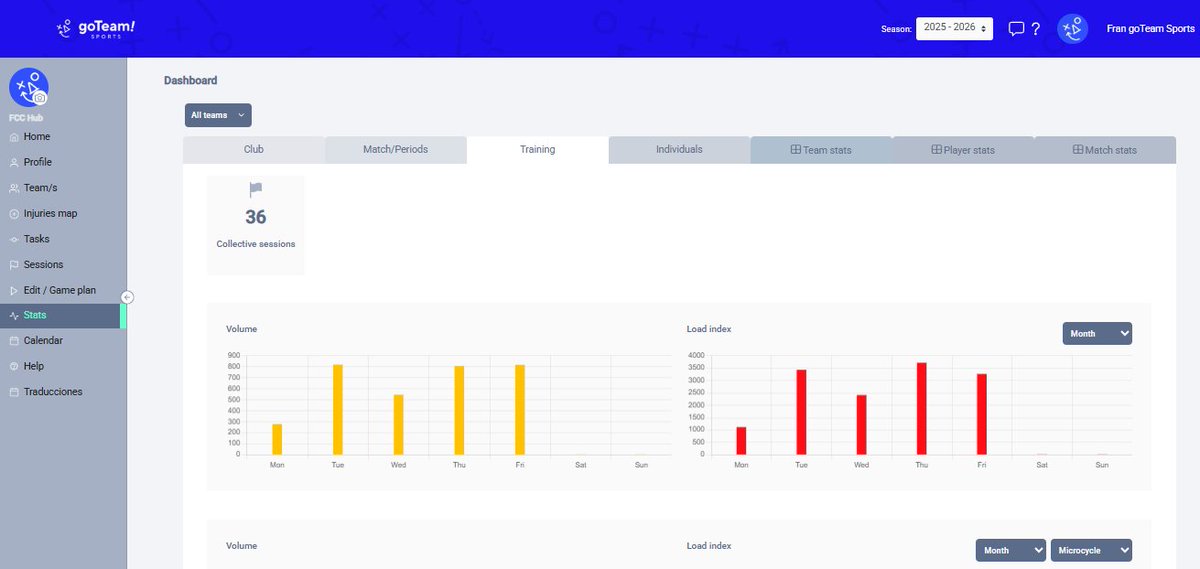The width and height of the screenshot is (1200, 569).
Task: Click the 36 Collective sessions card
Action: [x=256, y=225]
